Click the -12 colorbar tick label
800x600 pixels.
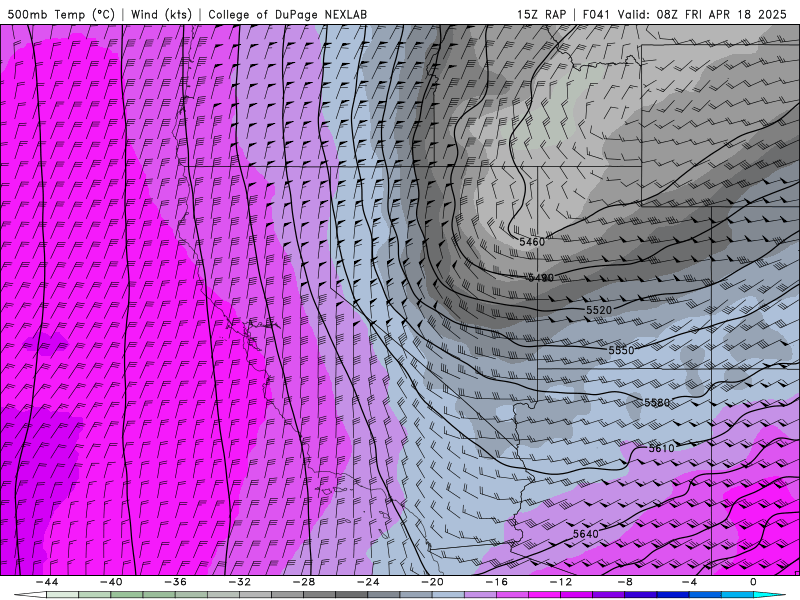coord(561,582)
